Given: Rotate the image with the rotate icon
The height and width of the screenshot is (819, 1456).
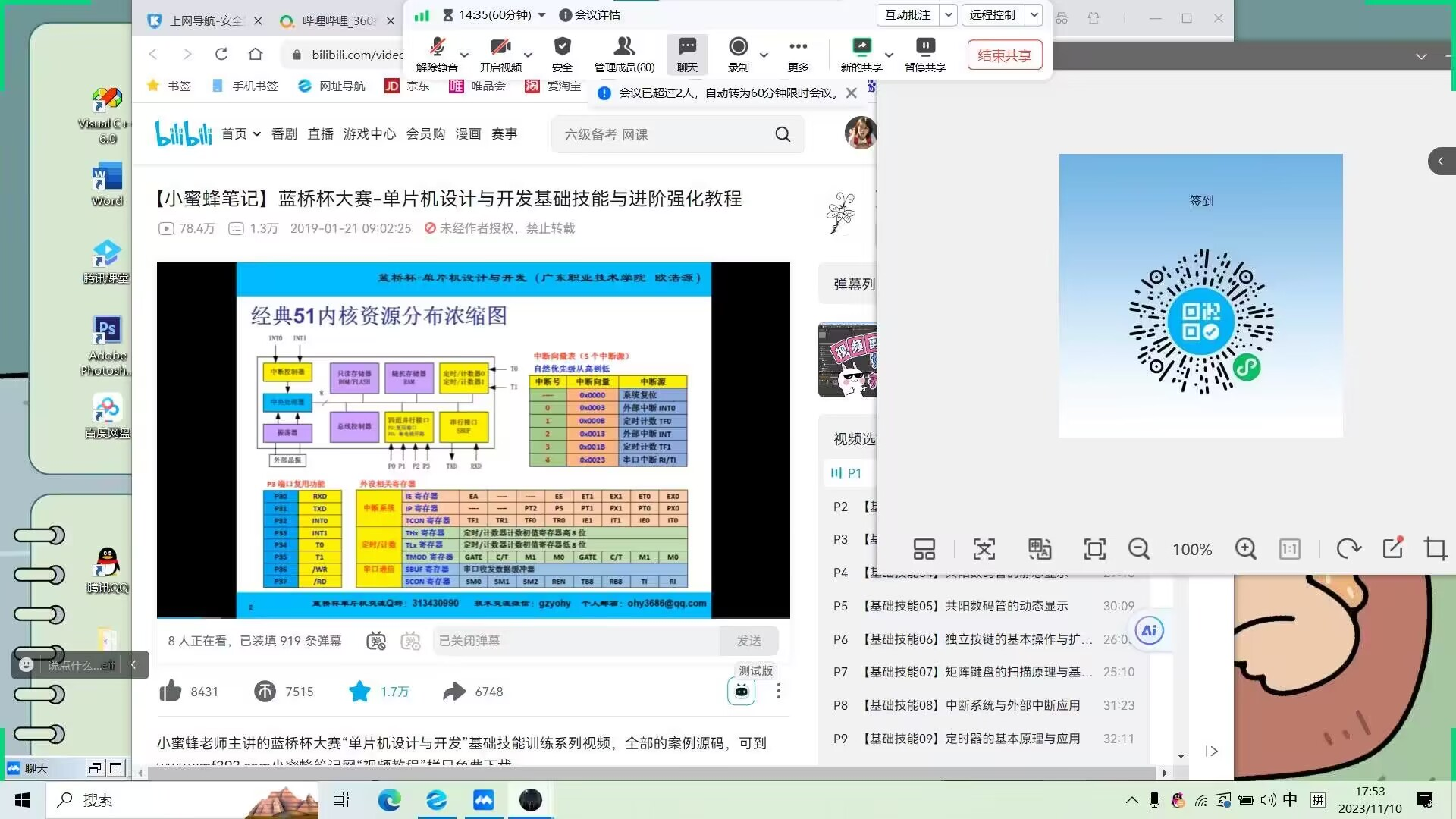Looking at the screenshot, I should (1348, 549).
